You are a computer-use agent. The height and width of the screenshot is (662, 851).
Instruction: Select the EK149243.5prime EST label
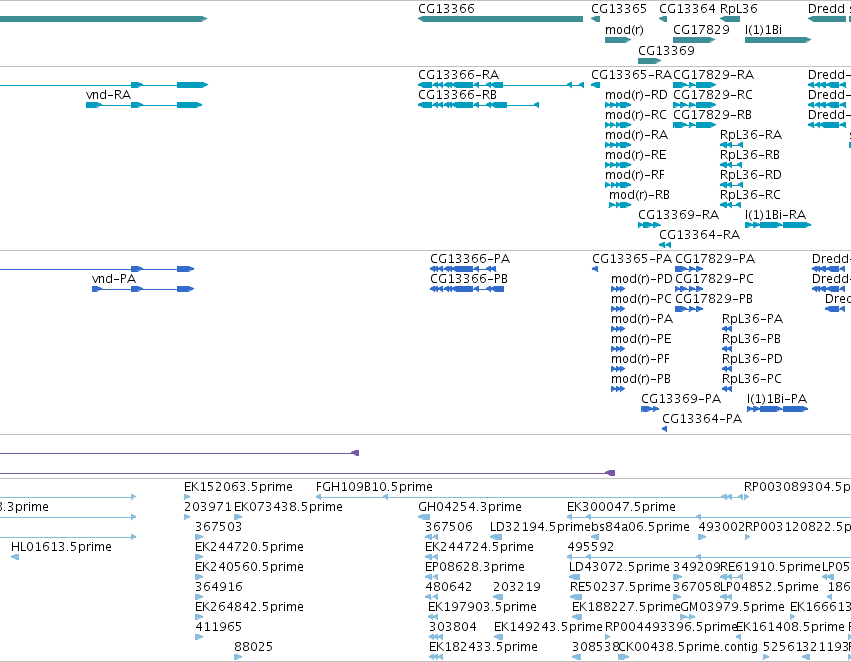(548, 627)
